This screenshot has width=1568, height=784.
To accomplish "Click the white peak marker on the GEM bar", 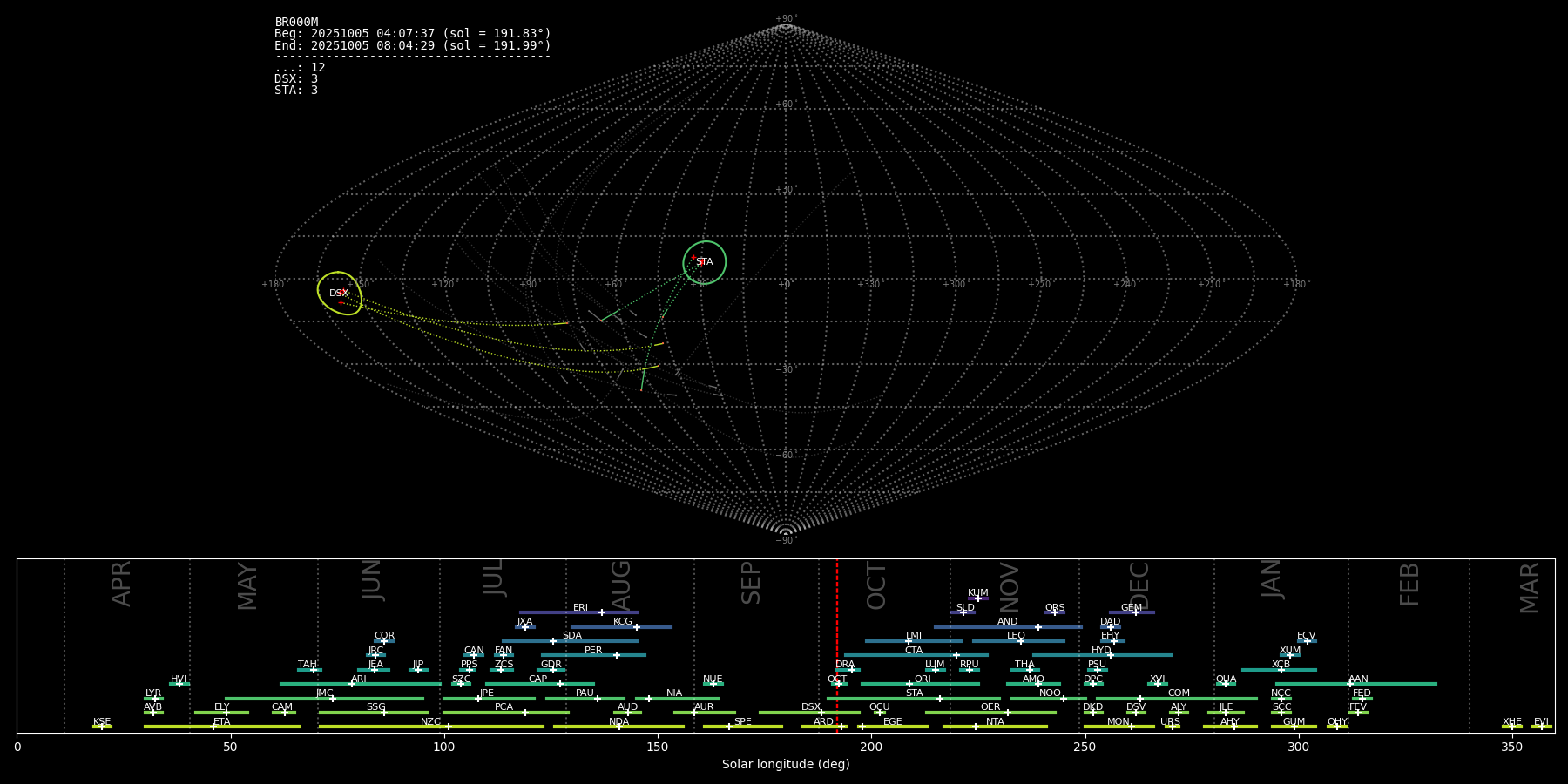I will (x=1136, y=612).
